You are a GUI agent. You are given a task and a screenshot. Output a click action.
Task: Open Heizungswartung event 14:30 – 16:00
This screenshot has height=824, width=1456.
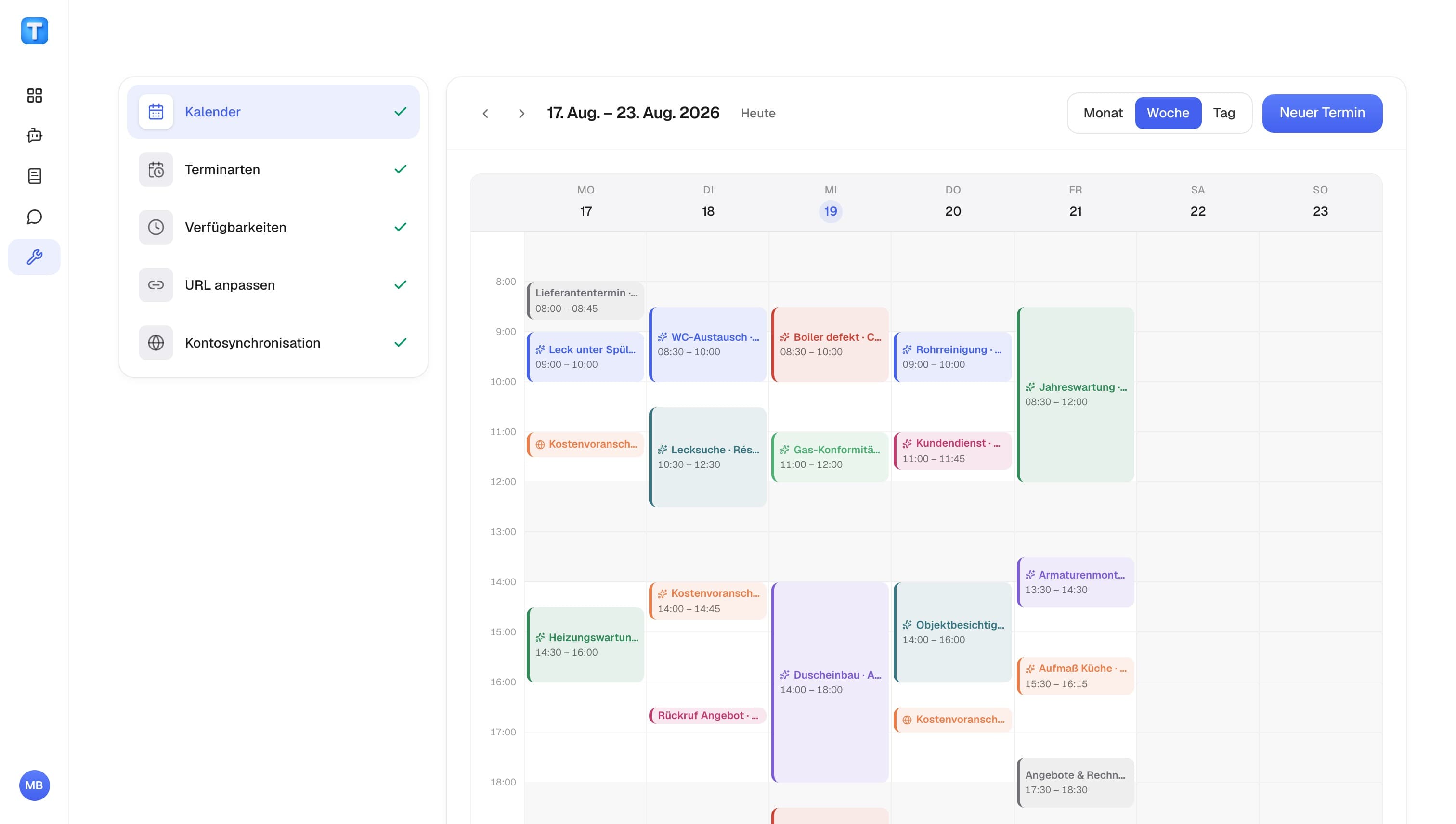pos(585,644)
